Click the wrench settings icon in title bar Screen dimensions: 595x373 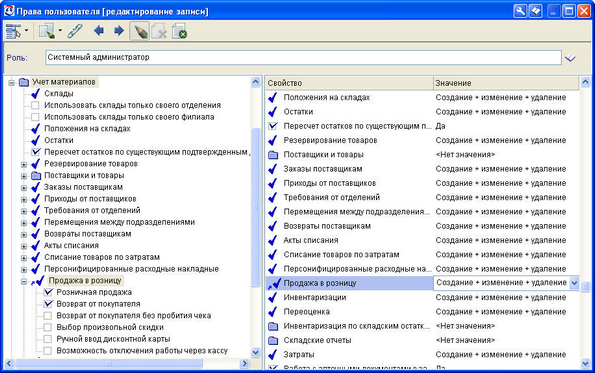pyautogui.click(x=520, y=11)
